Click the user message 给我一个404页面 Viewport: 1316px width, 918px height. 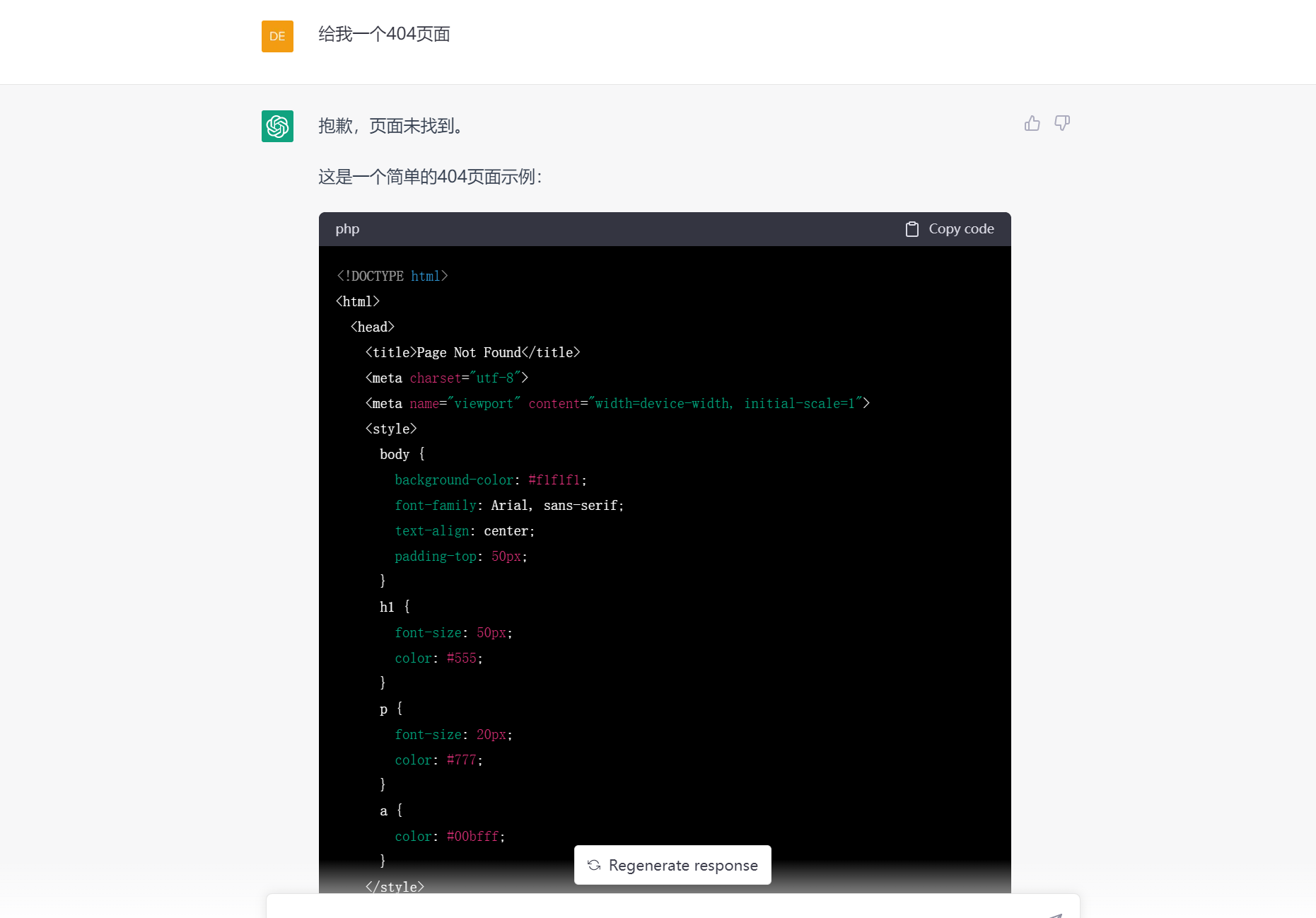[x=384, y=34]
